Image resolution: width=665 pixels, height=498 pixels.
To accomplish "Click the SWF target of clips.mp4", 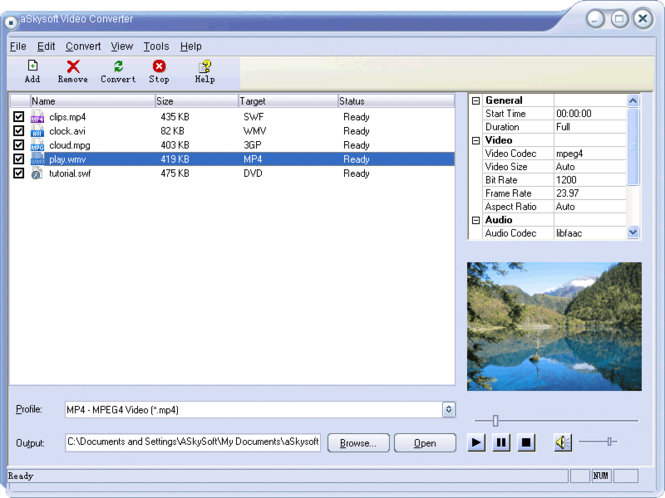I will tap(253, 117).
